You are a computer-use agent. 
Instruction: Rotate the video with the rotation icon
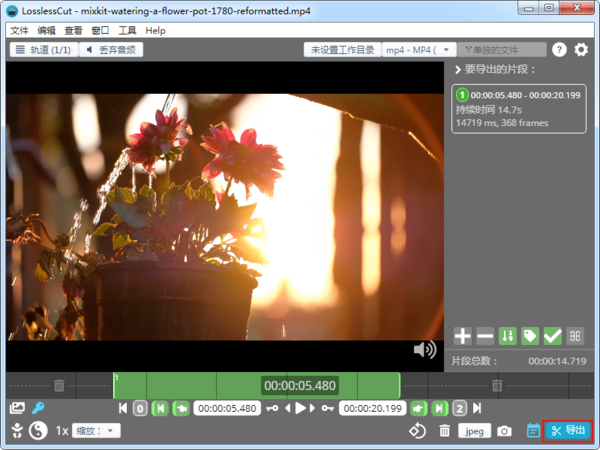coord(418,431)
